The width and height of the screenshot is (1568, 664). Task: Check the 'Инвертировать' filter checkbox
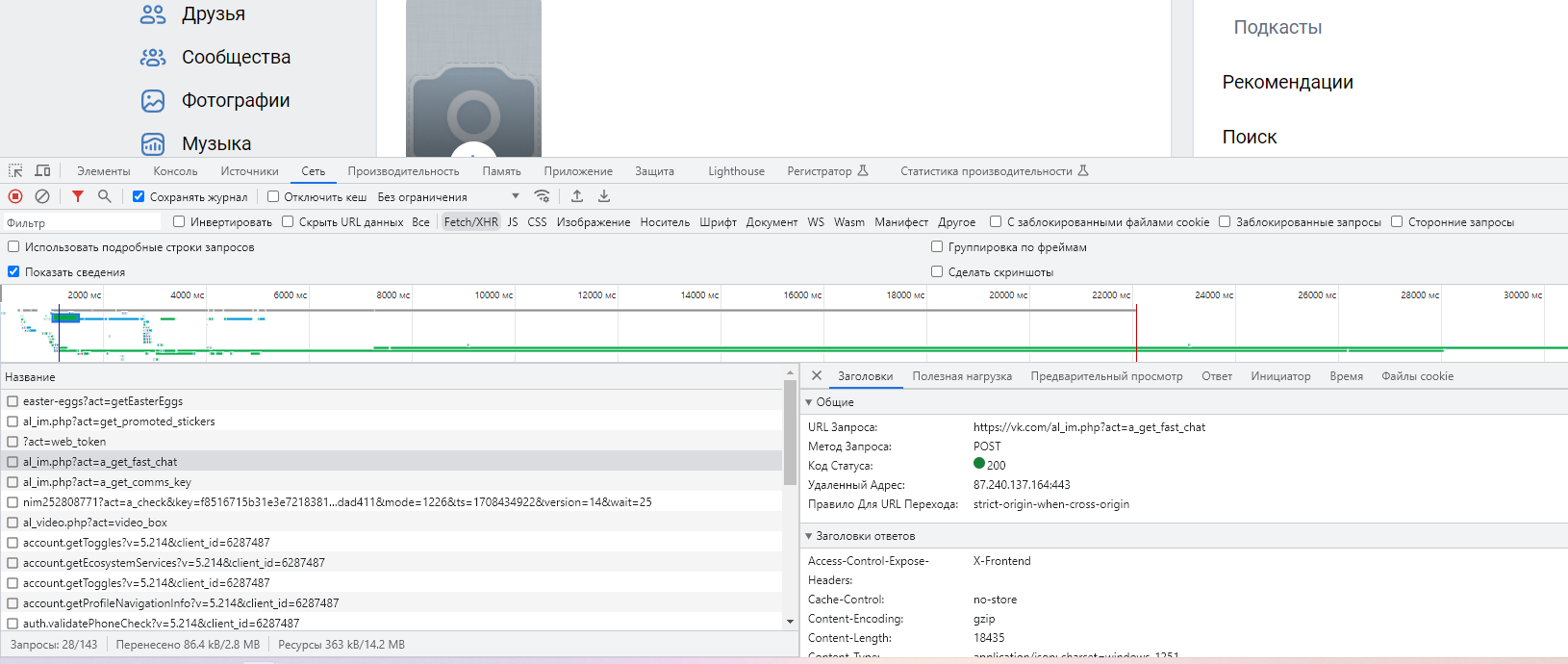[179, 222]
